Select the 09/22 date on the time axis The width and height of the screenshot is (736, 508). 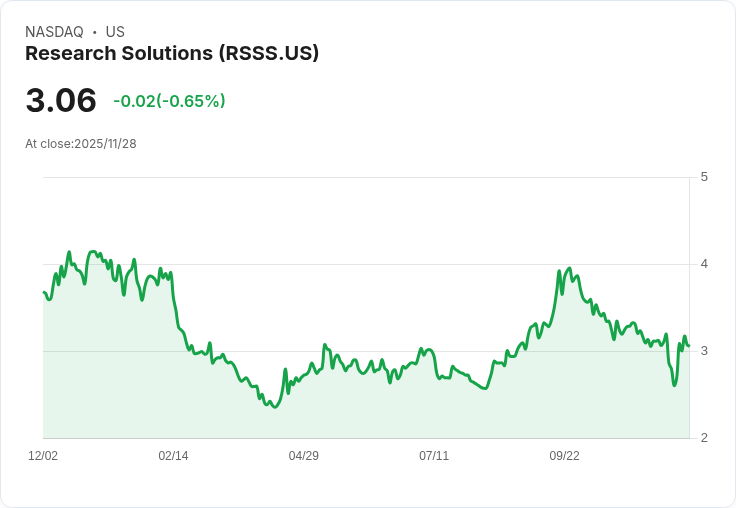pyautogui.click(x=564, y=456)
